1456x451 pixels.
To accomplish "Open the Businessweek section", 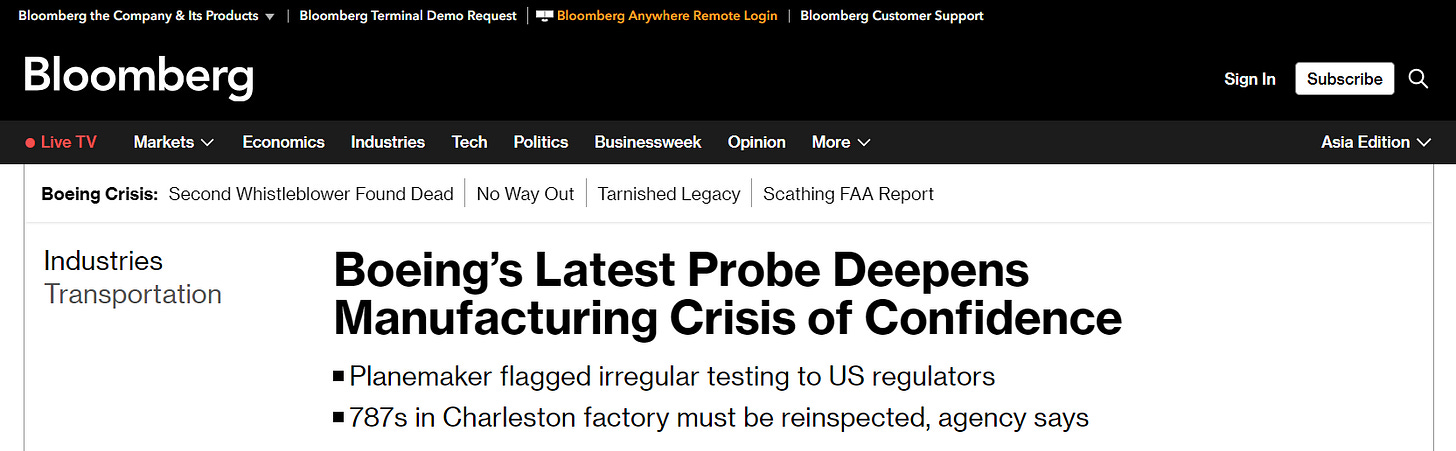I will coord(648,142).
